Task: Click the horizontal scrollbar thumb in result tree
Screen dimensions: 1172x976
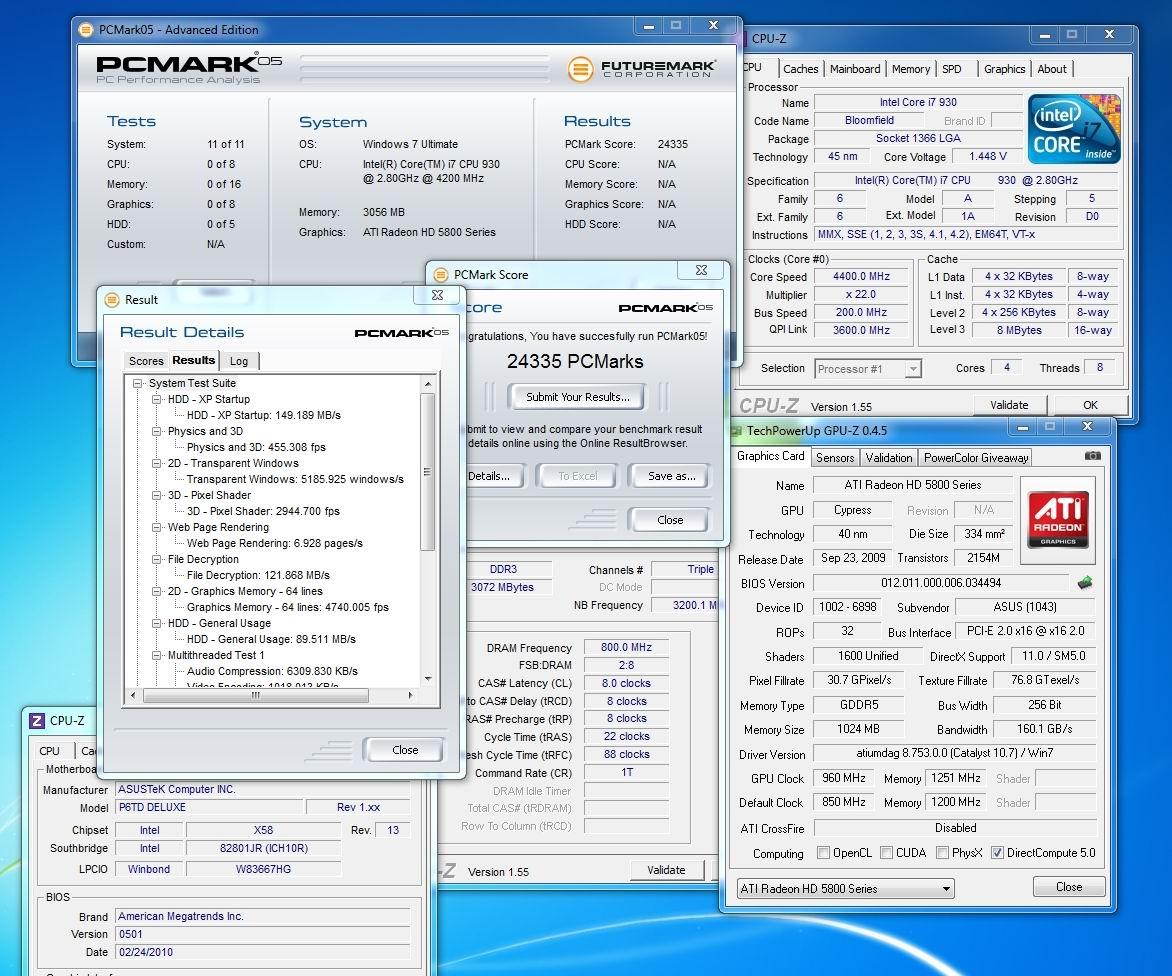Action: 256,695
